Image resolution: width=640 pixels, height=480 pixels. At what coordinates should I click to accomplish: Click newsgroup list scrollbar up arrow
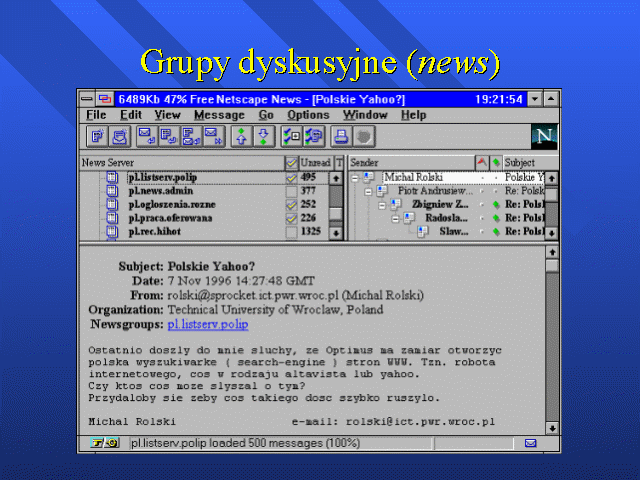click(336, 178)
